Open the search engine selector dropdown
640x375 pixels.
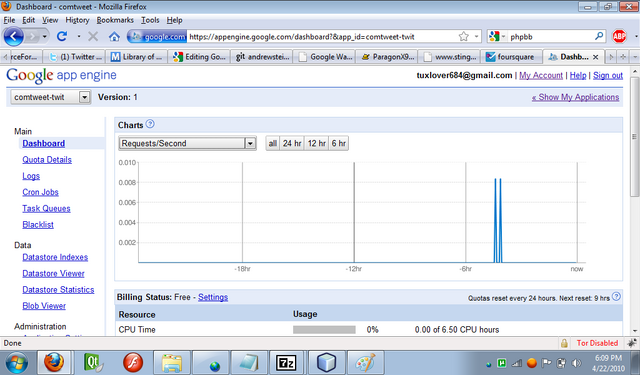497,37
